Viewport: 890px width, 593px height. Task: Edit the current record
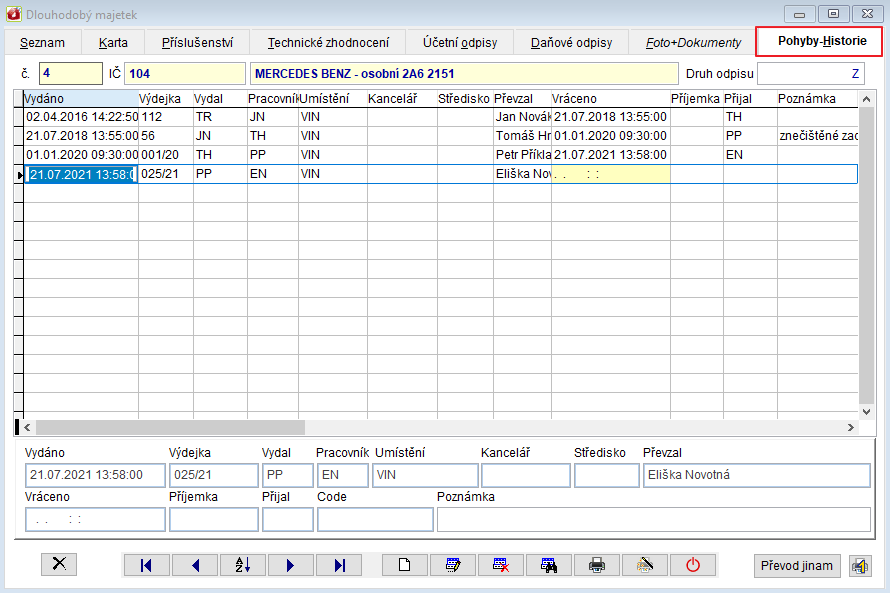(453, 565)
